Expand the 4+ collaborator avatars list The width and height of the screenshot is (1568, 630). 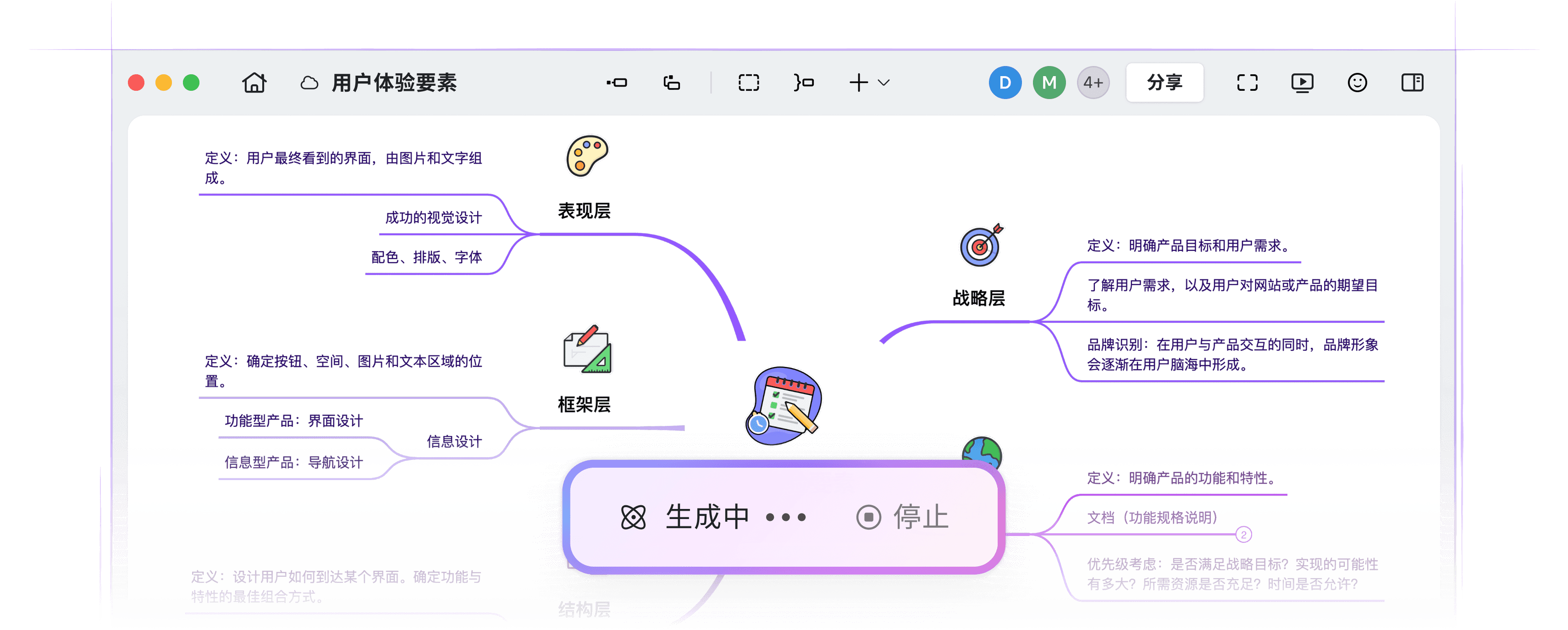tap(1093, 82)
